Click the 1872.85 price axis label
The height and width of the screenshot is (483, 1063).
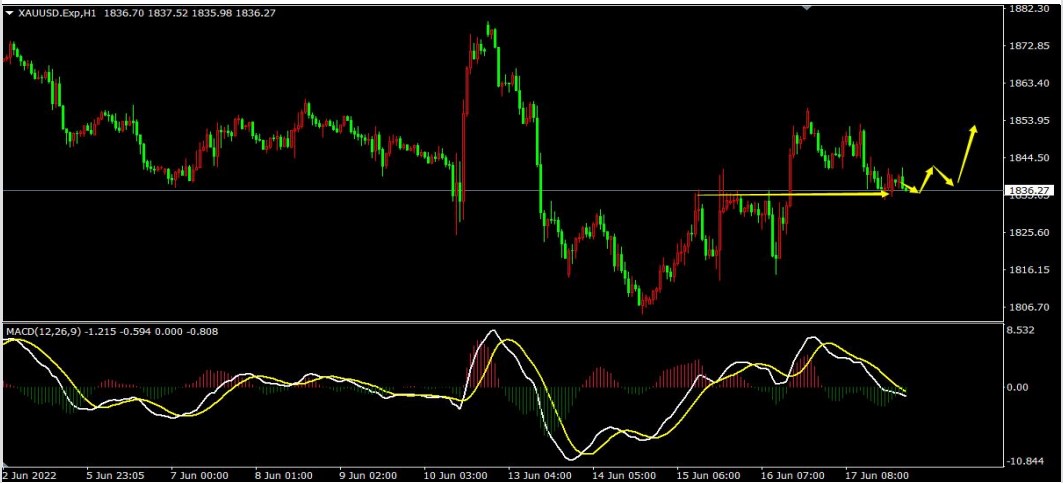1029,45
